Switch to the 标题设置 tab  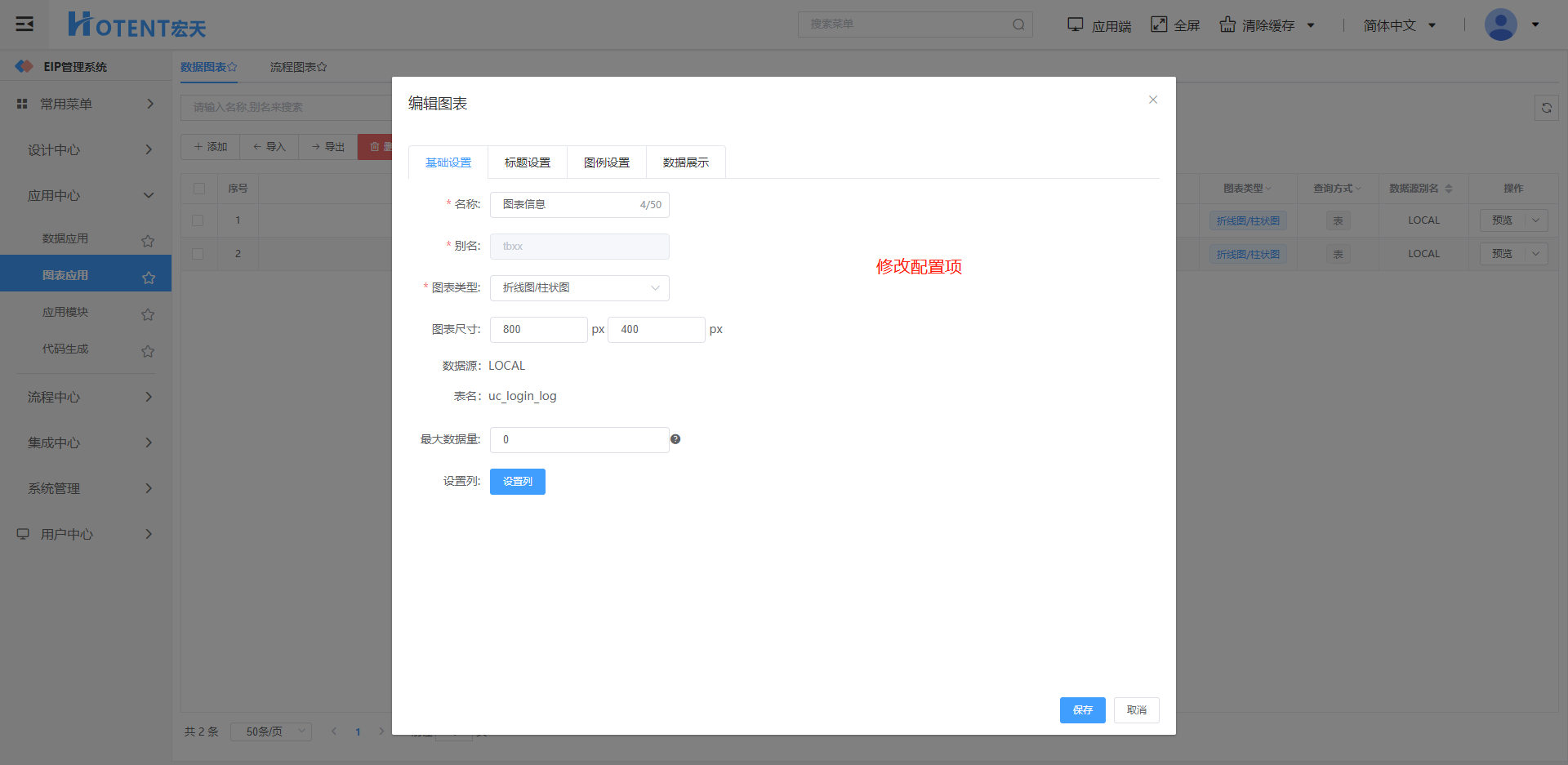tap(527, 162)
